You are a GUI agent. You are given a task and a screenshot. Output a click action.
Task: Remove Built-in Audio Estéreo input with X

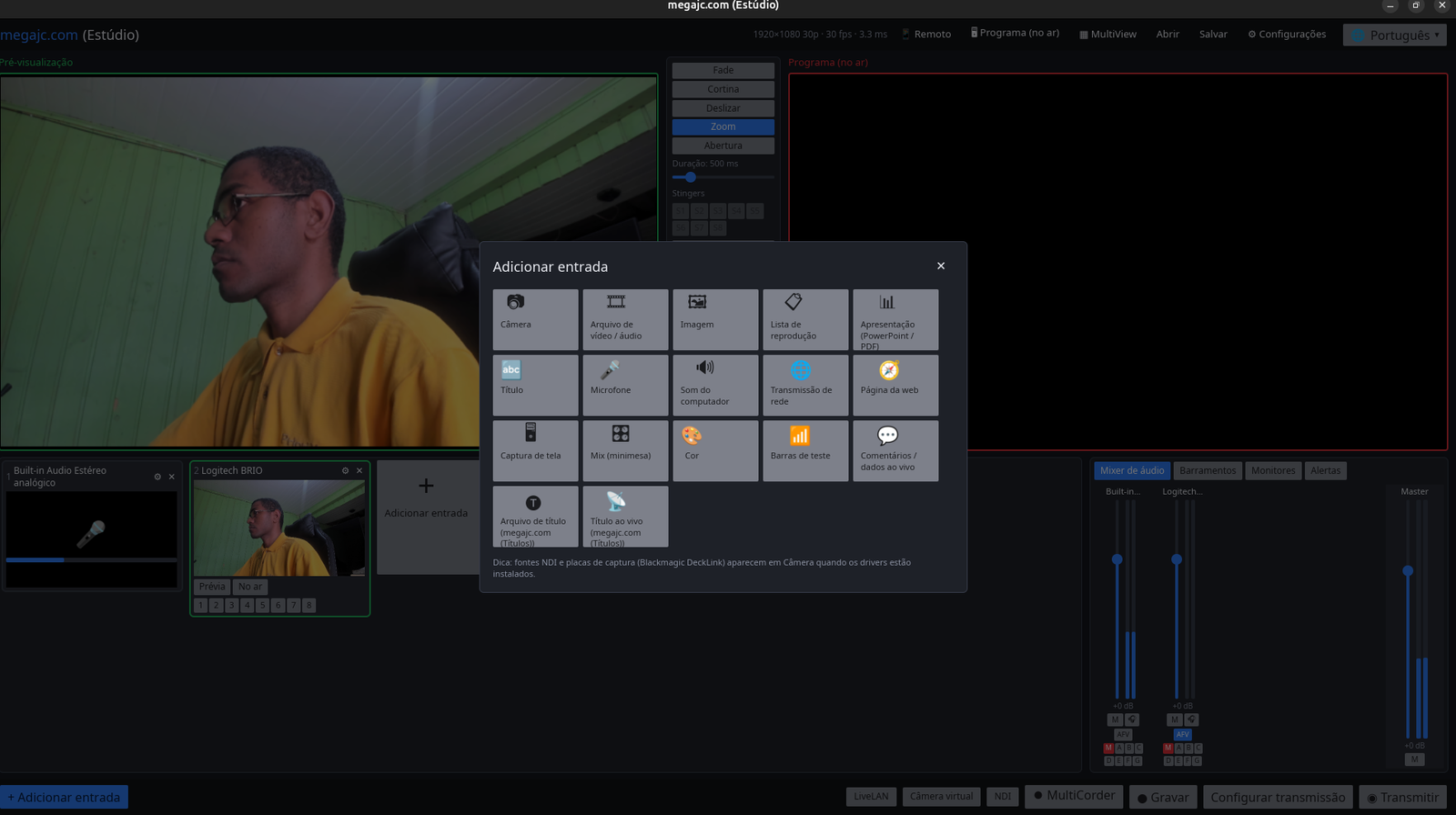coord(171,477)
